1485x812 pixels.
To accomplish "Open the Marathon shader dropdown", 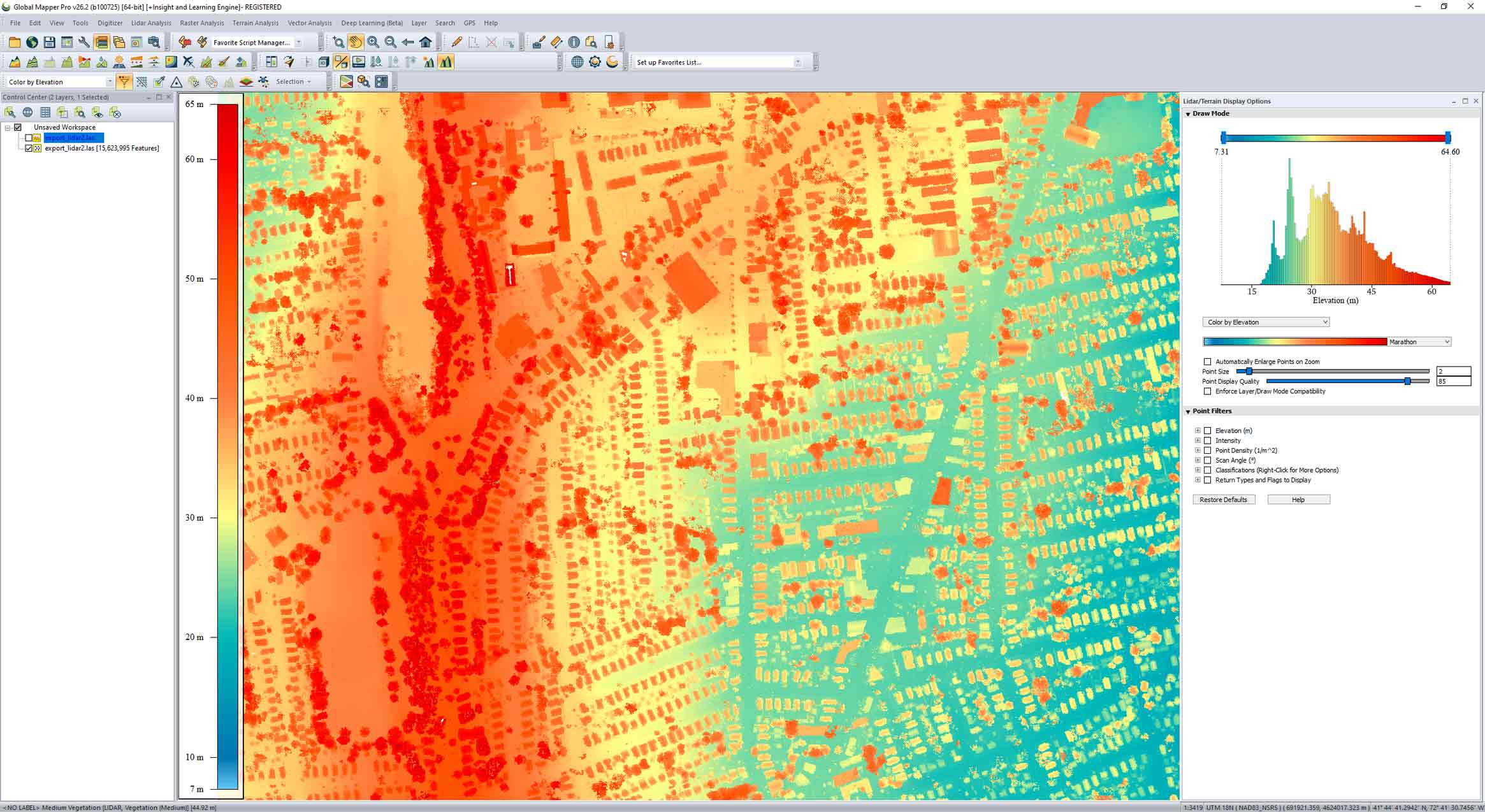I will tap(1419, 342).
